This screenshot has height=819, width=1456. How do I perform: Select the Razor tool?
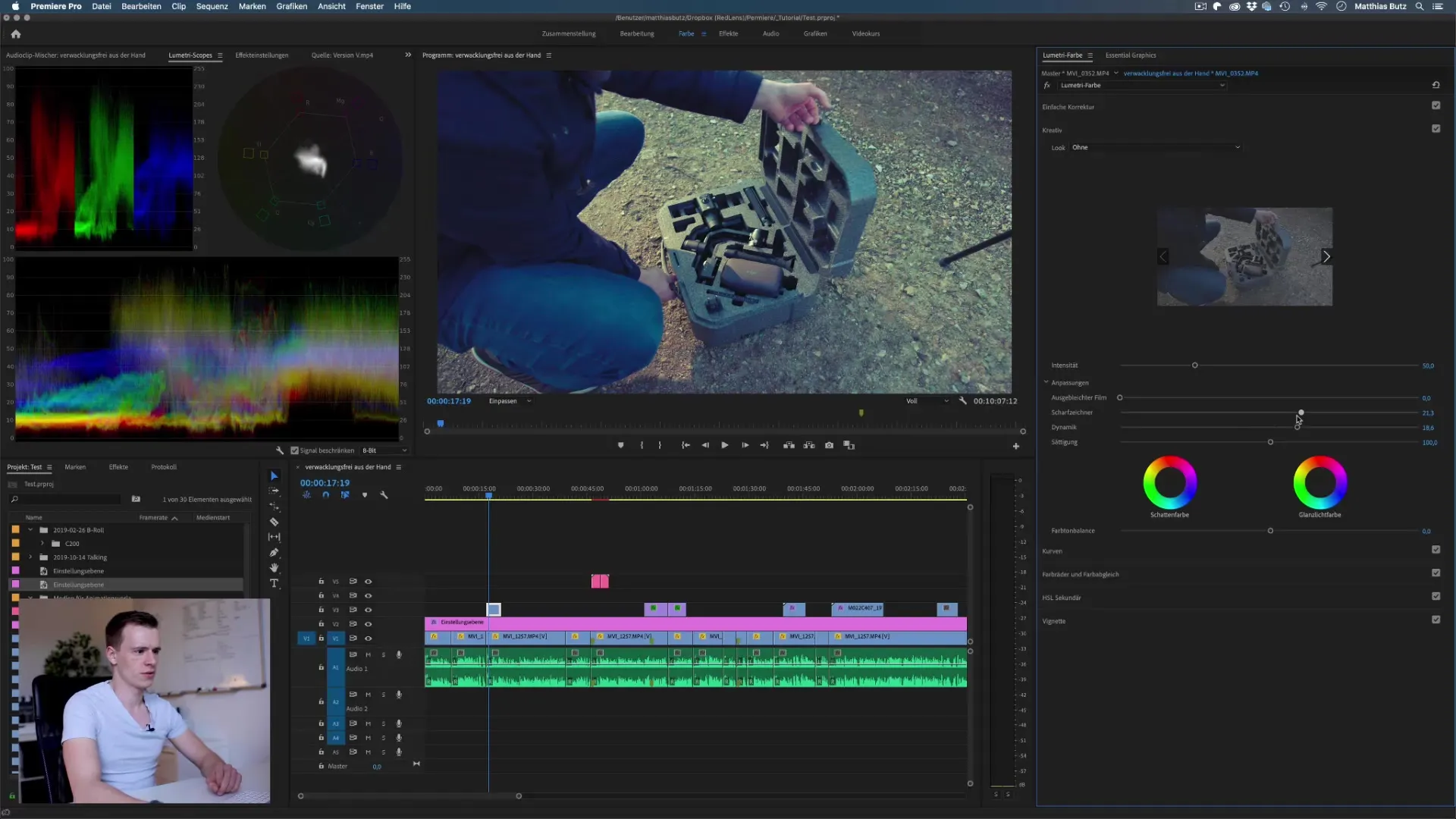(x=275, y=522)
